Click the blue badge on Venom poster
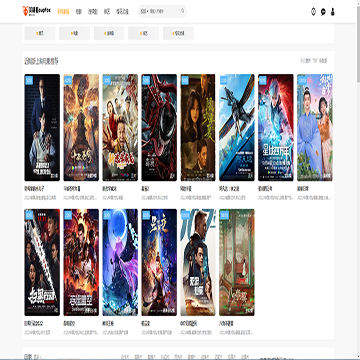Image resolution: width=360 pixels, height=360 pixels. coord(146,80)
